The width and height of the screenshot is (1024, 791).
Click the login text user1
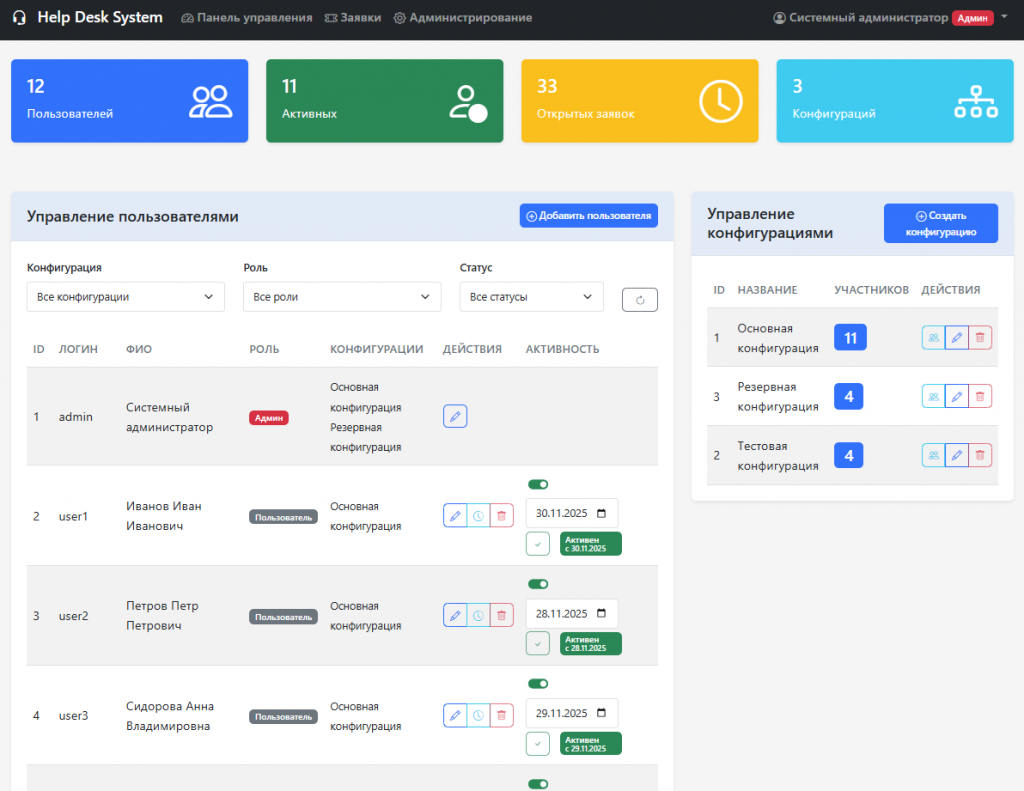click(73, 516)
